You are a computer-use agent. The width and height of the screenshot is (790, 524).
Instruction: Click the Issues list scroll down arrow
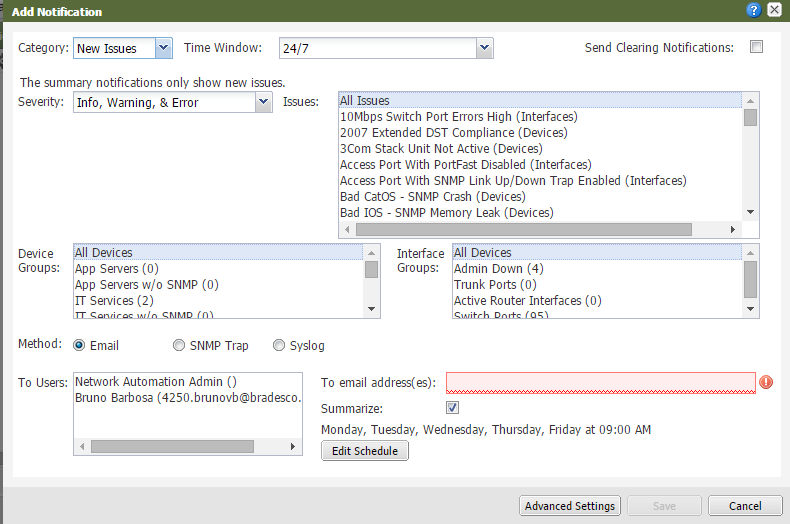[x=750, y=212]
